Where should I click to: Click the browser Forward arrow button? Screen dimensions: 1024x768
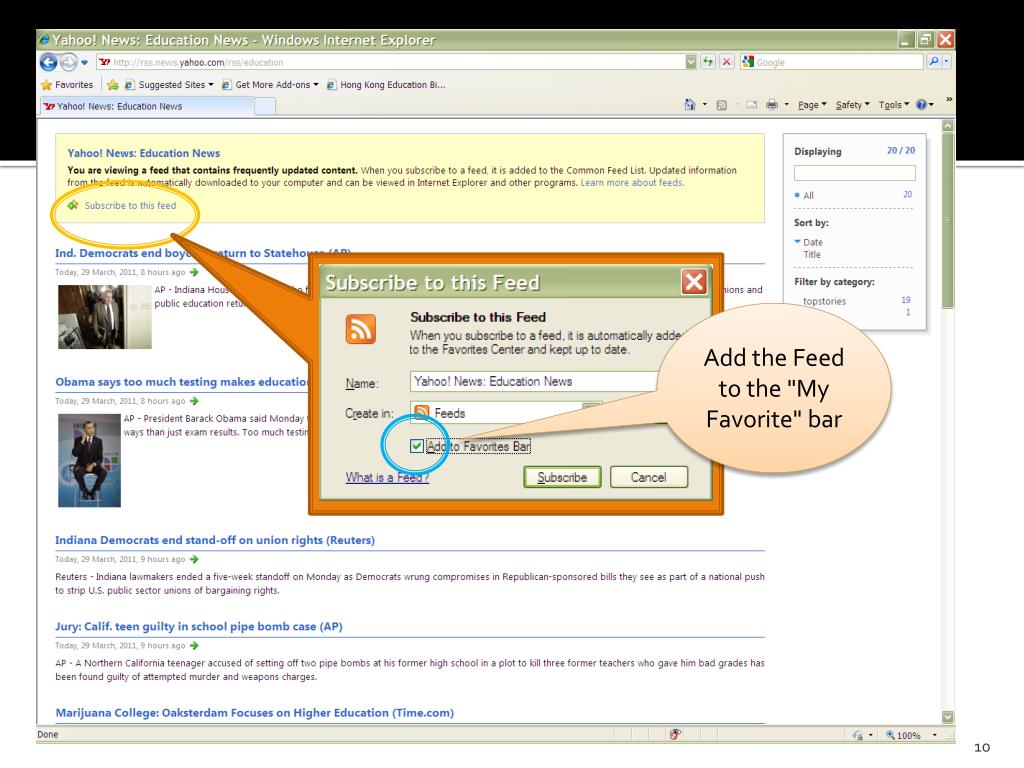[69, 62]
